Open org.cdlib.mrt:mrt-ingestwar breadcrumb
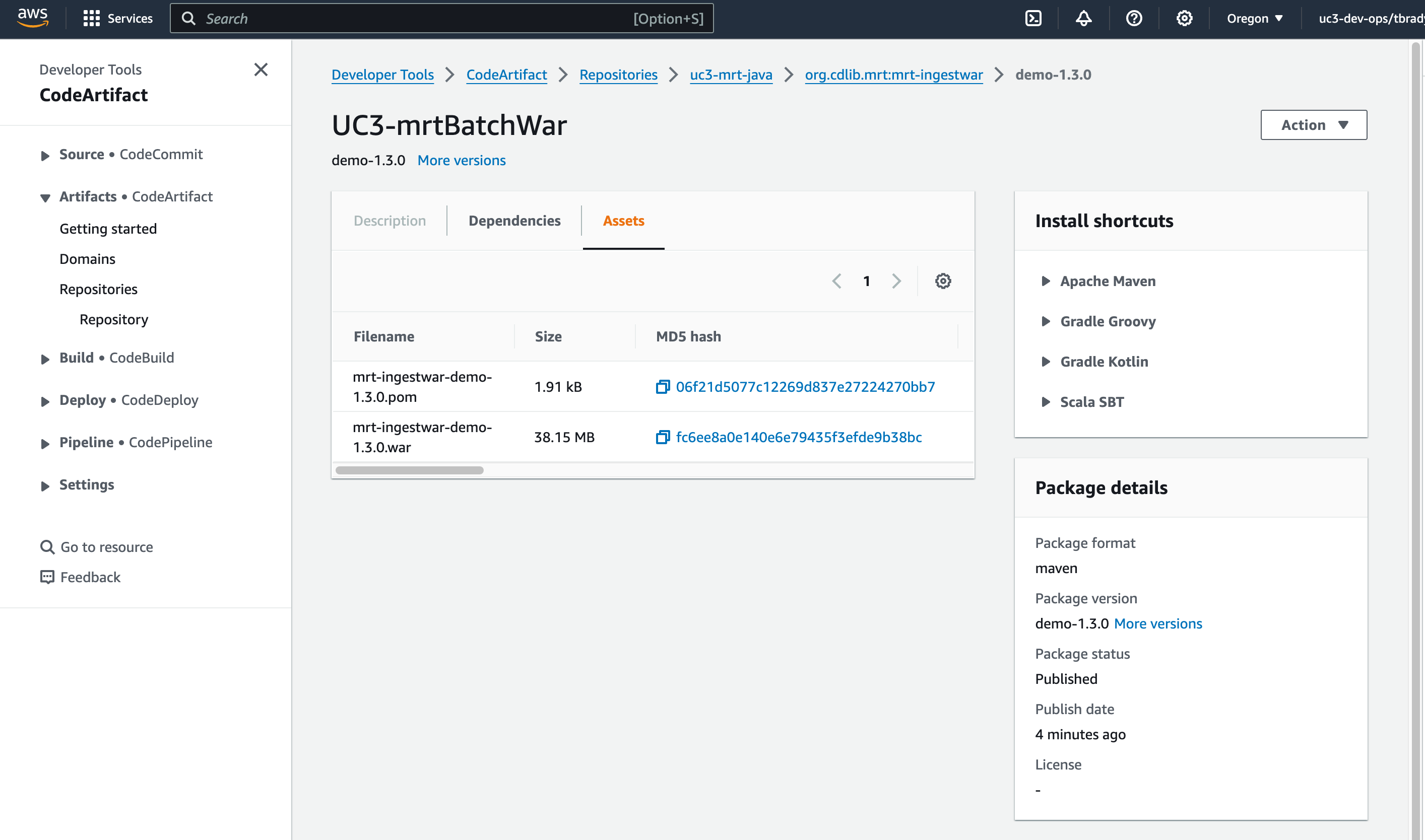The width and height of the screenshot is (1425, 840). coord(894,74)
